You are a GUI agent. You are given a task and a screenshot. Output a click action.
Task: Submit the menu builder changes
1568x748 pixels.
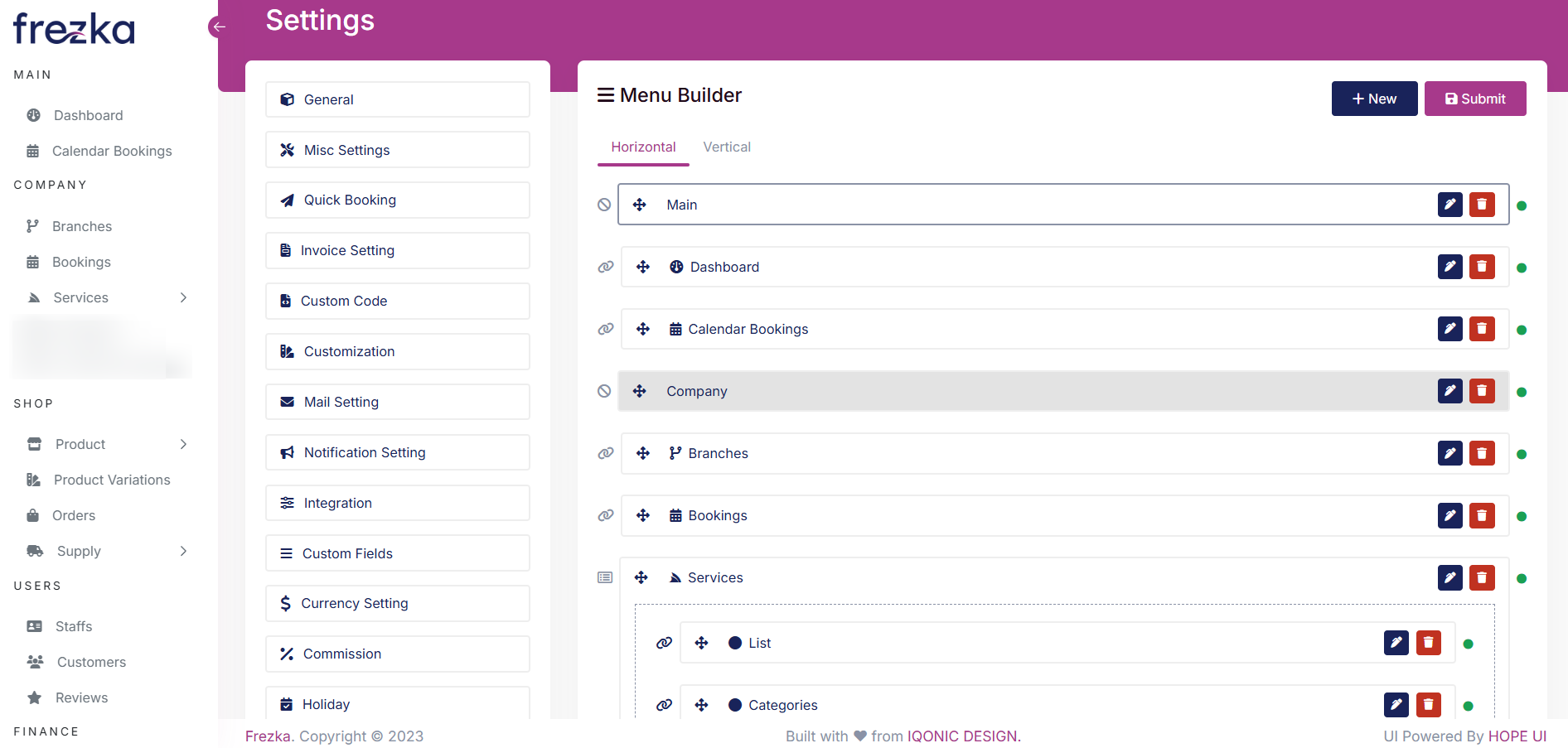tap(1475, 99)
